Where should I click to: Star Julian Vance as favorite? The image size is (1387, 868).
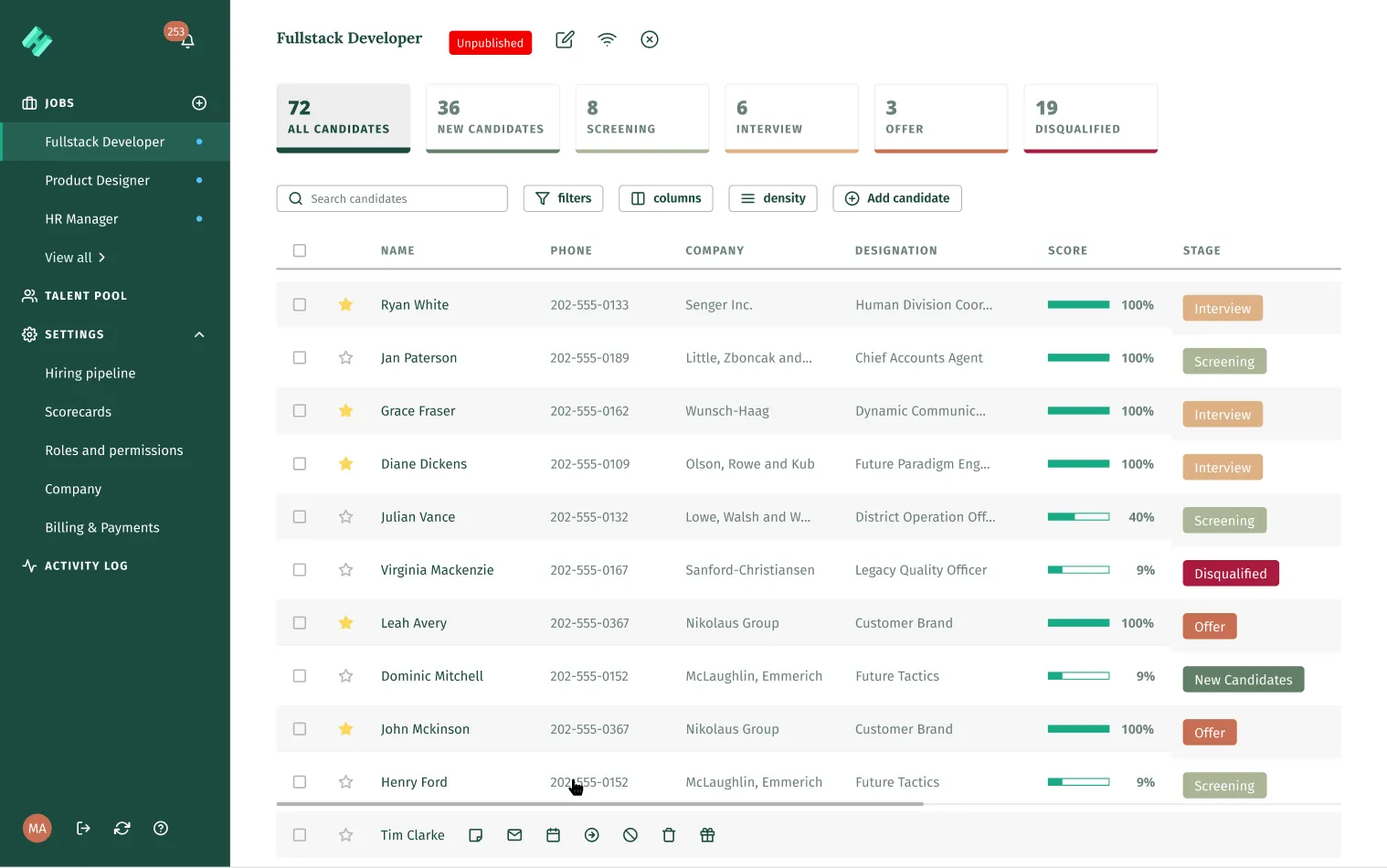coord(345,516)
